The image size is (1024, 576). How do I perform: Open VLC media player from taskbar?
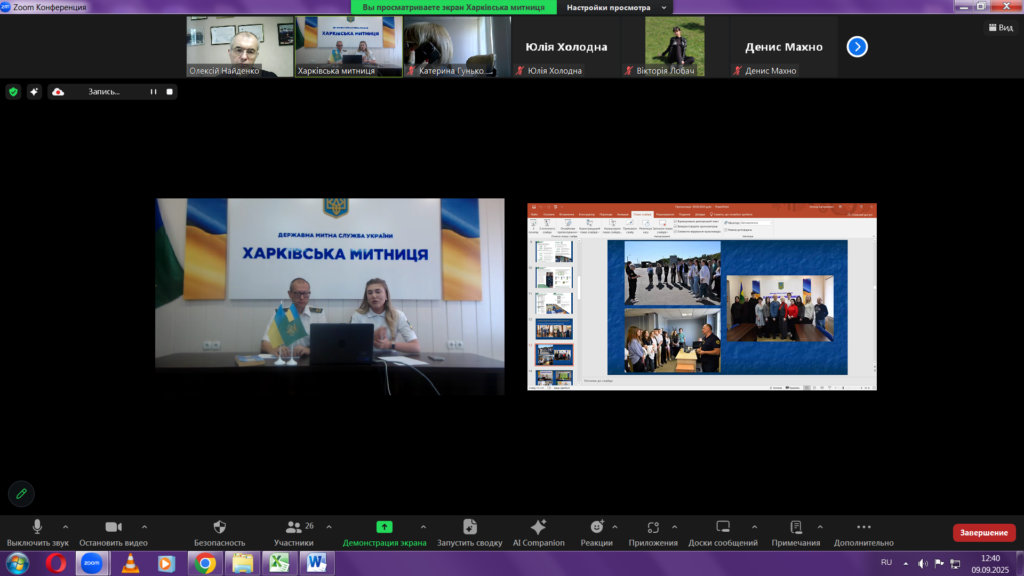click(131, 563)
